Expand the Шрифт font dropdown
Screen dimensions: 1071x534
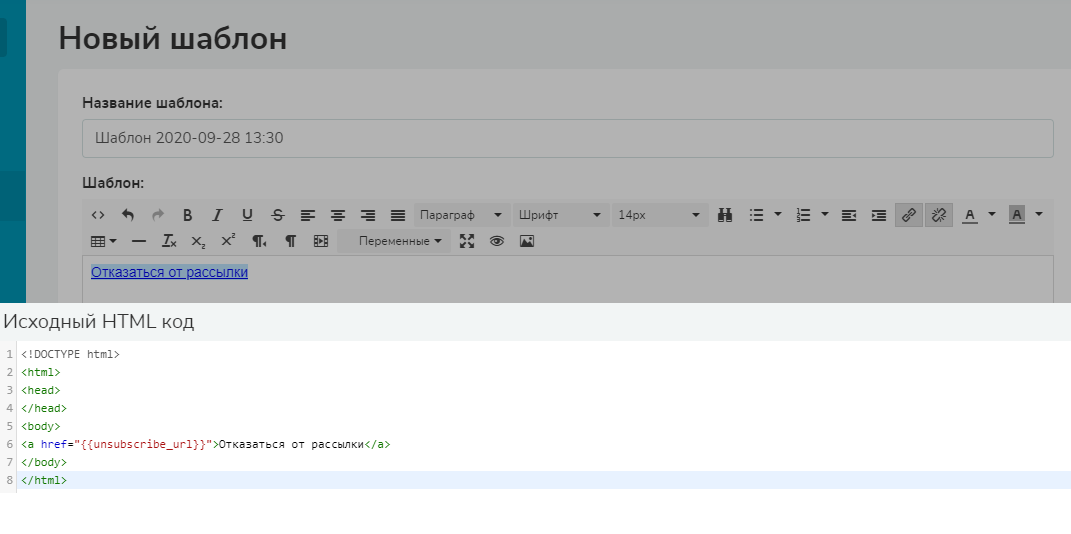point(560,215)
